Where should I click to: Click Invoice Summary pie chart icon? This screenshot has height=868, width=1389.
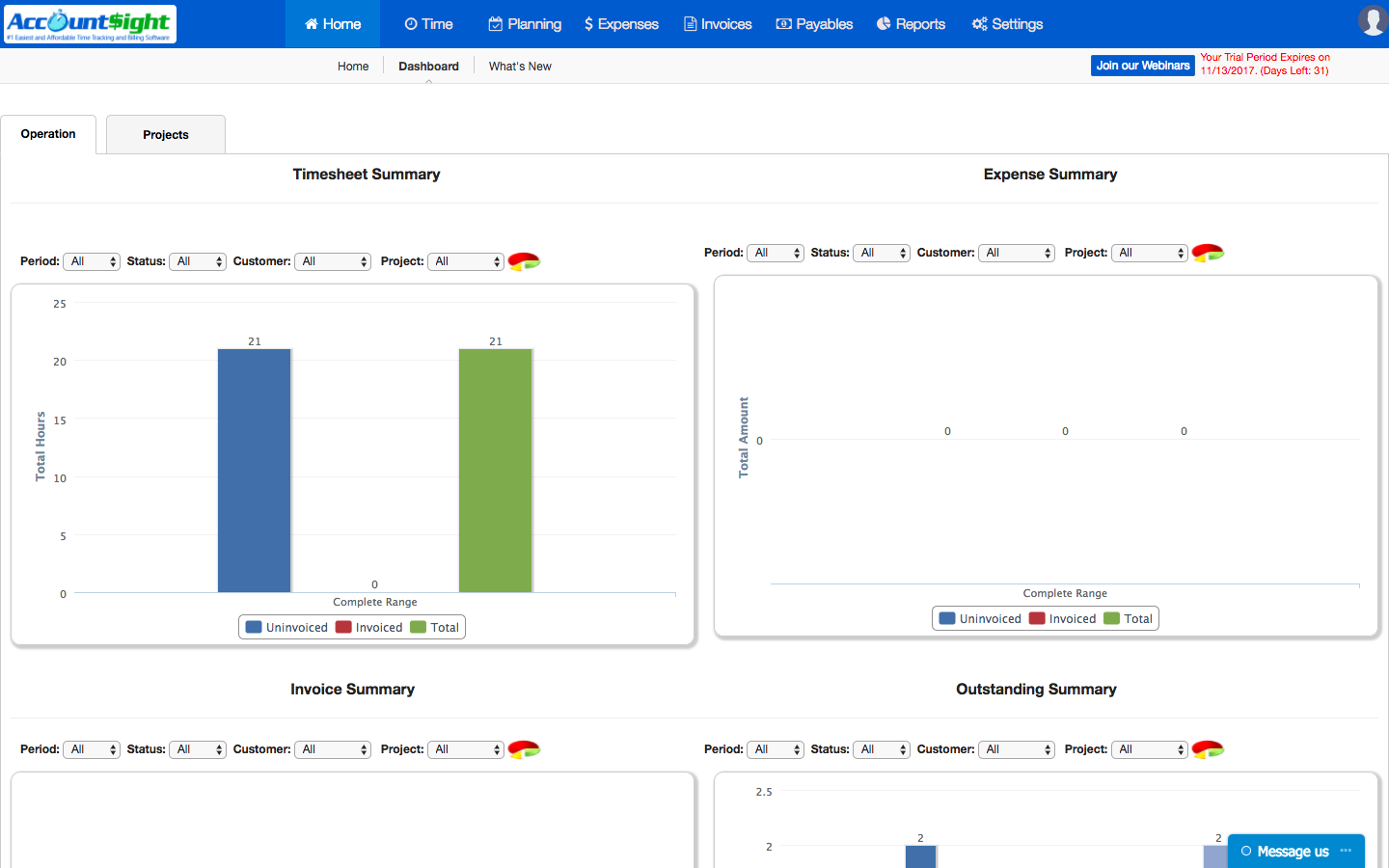524,749
